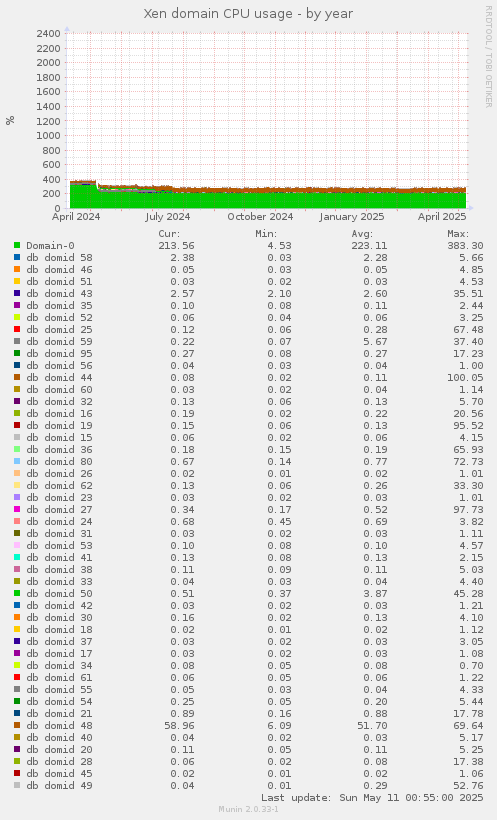Click the 2400 y-axis label
Image resolution: width=497 pixels, height=820 pixels.
(x=49, y=33)
